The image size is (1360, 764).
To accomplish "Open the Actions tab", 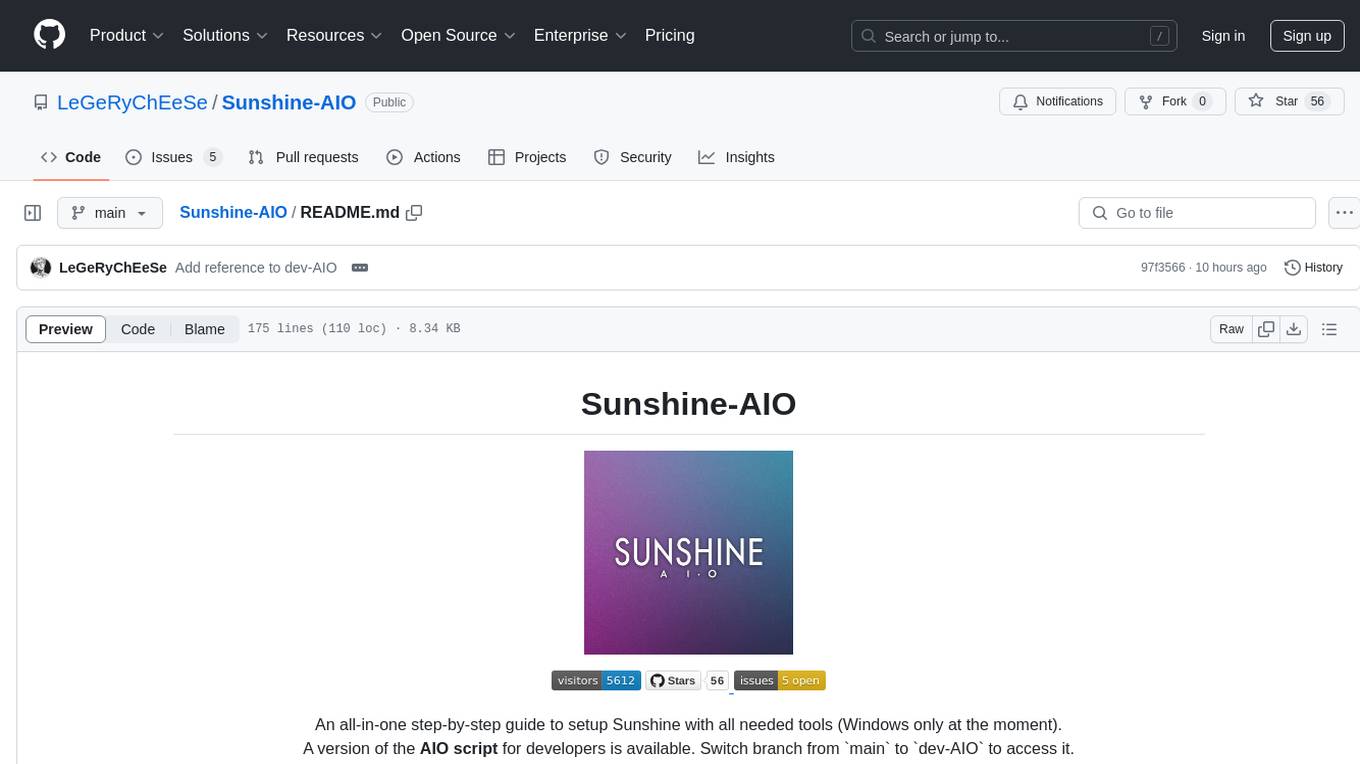I will [423, 157].
